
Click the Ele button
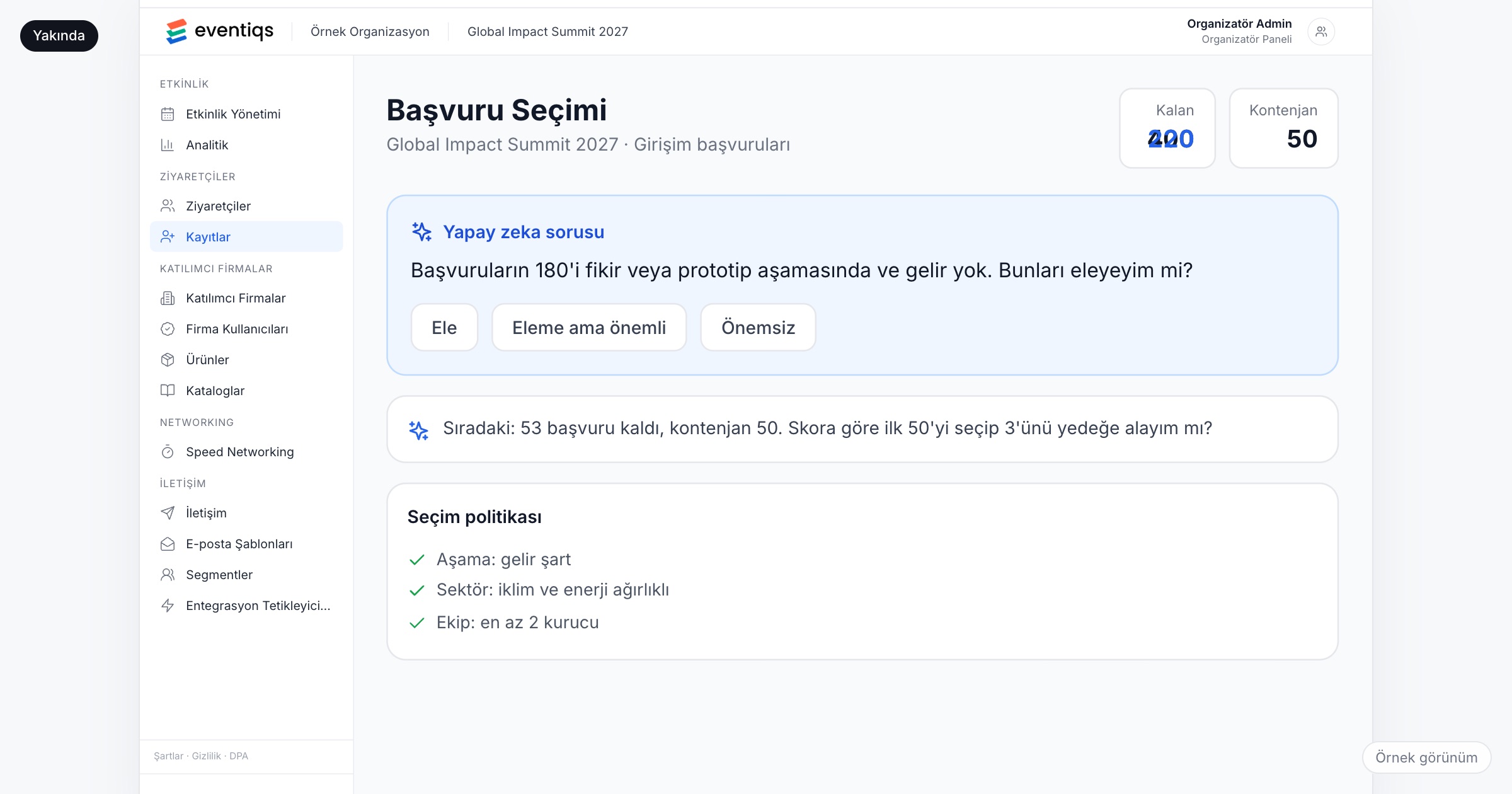click(x=444, y=328)
